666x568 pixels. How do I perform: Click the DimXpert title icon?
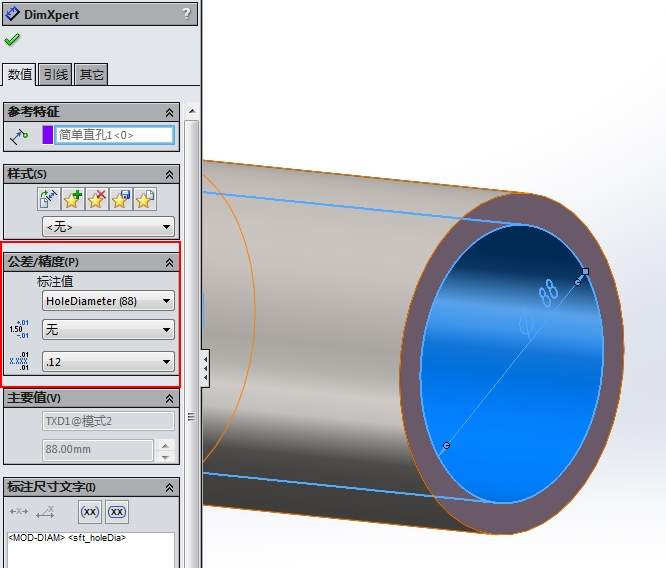tap(11, 14)
